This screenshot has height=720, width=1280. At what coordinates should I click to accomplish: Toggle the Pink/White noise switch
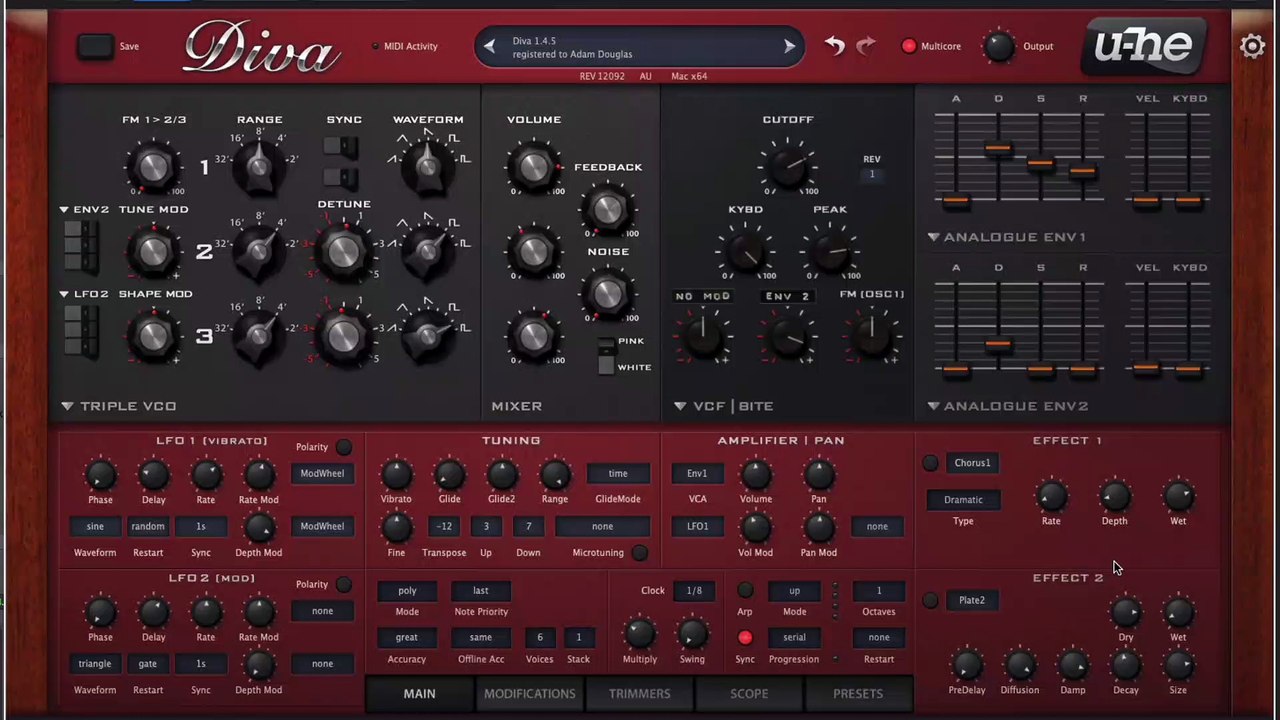tap(606, 354)
